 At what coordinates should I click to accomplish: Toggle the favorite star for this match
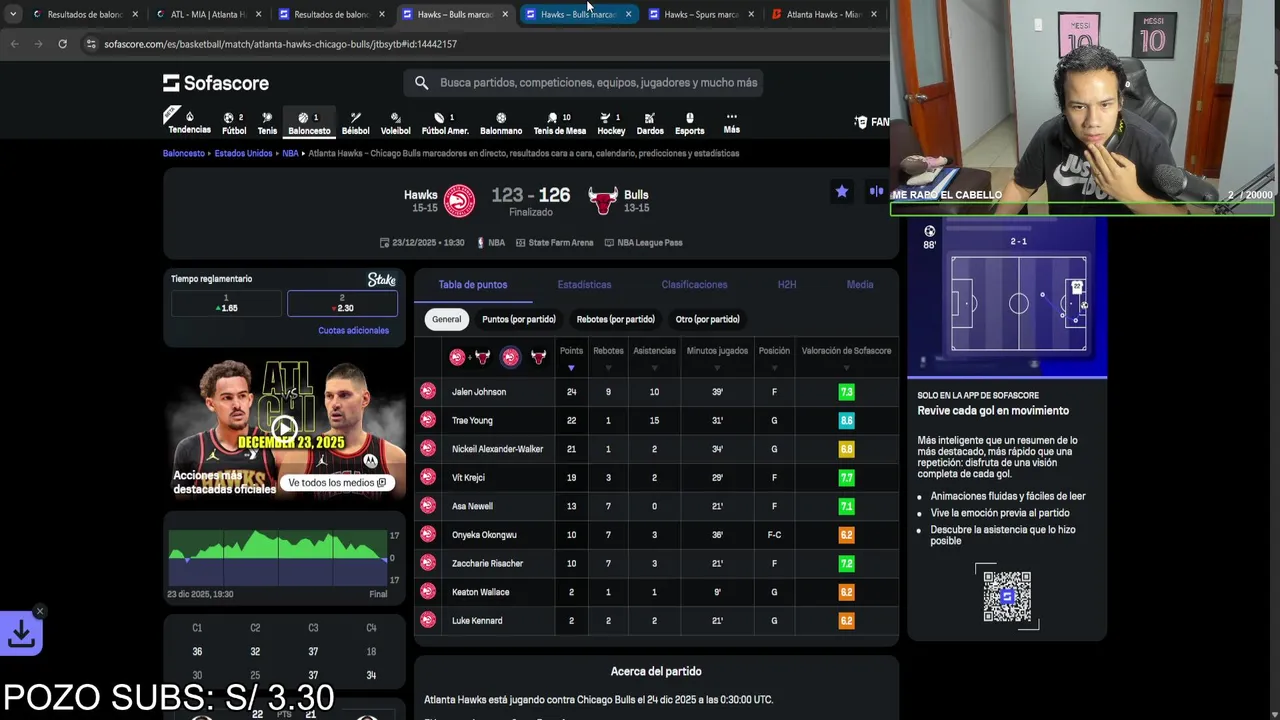pos(842,191)
